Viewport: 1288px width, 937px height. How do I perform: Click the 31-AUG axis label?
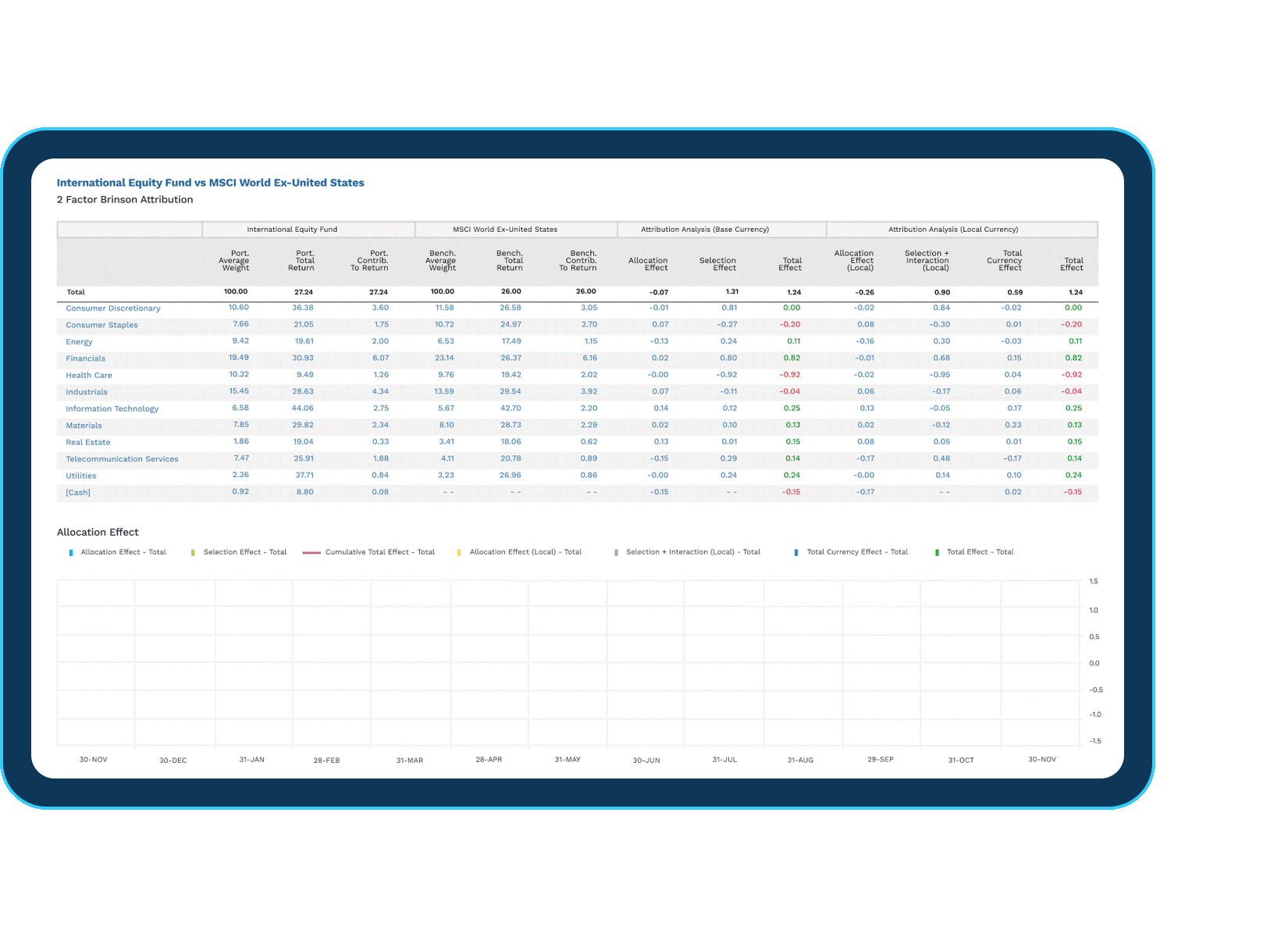(x=800, y=761)
